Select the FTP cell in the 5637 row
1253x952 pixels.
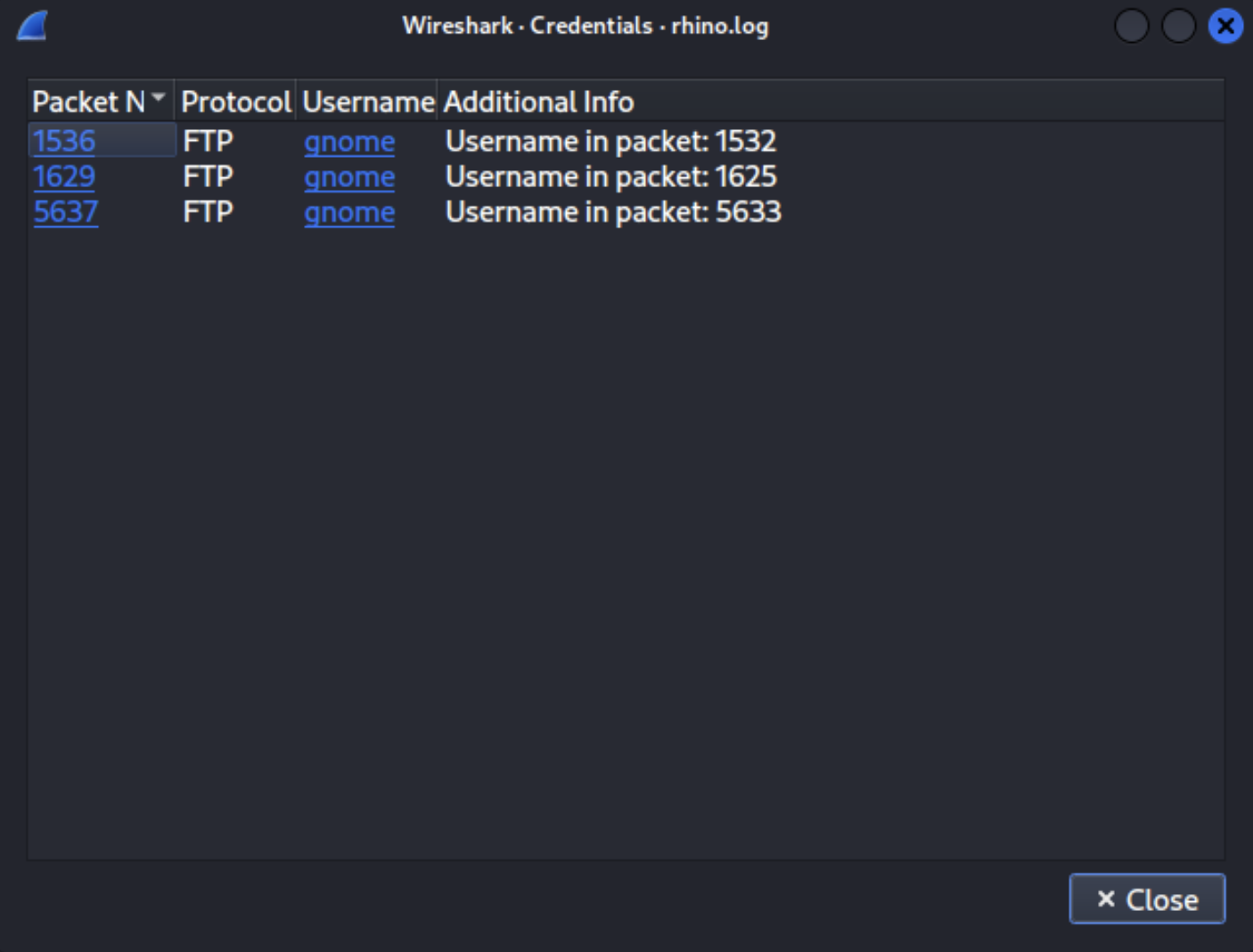[x=208, y=212]
